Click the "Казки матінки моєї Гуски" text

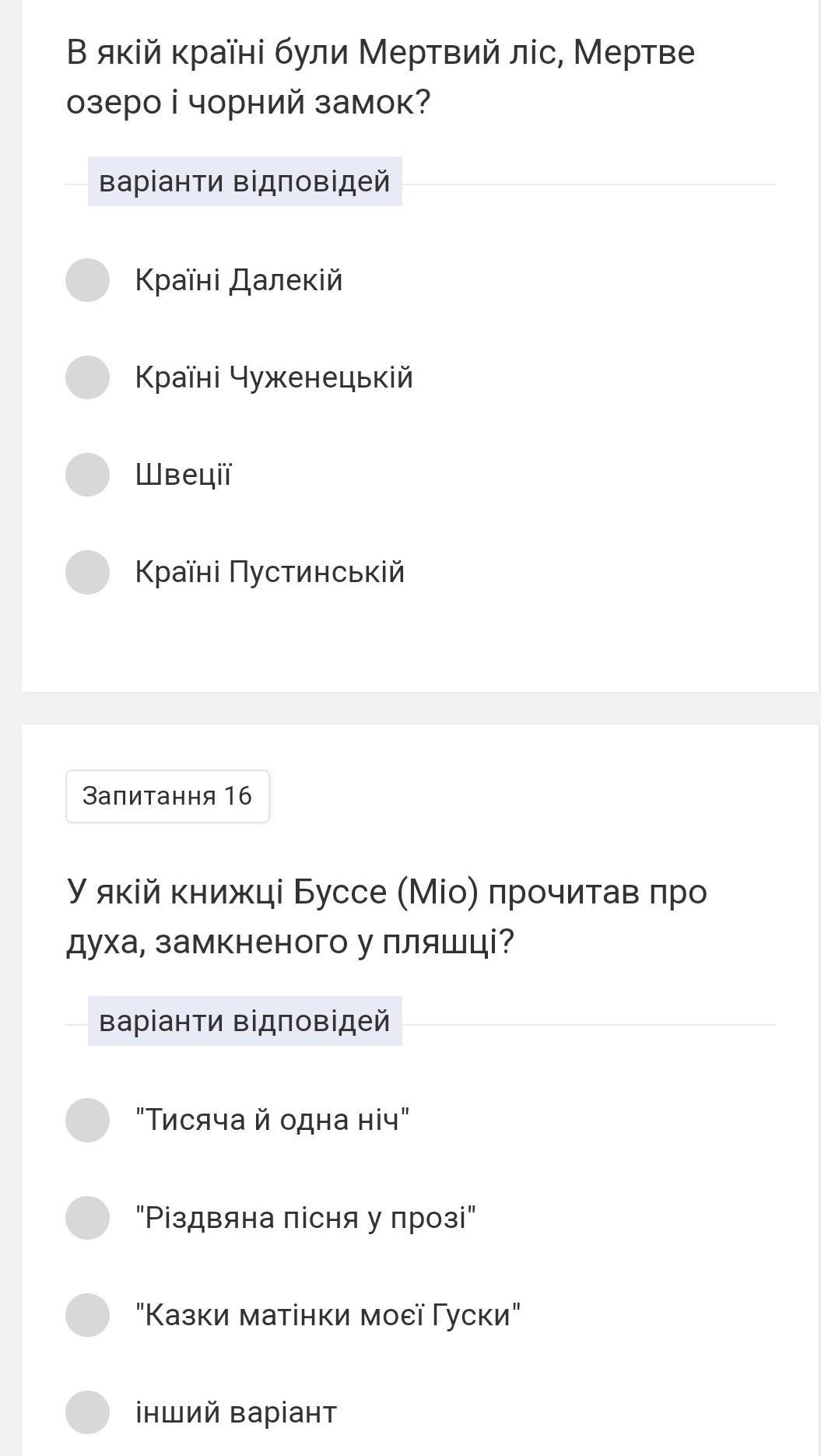pos(328,1315)
